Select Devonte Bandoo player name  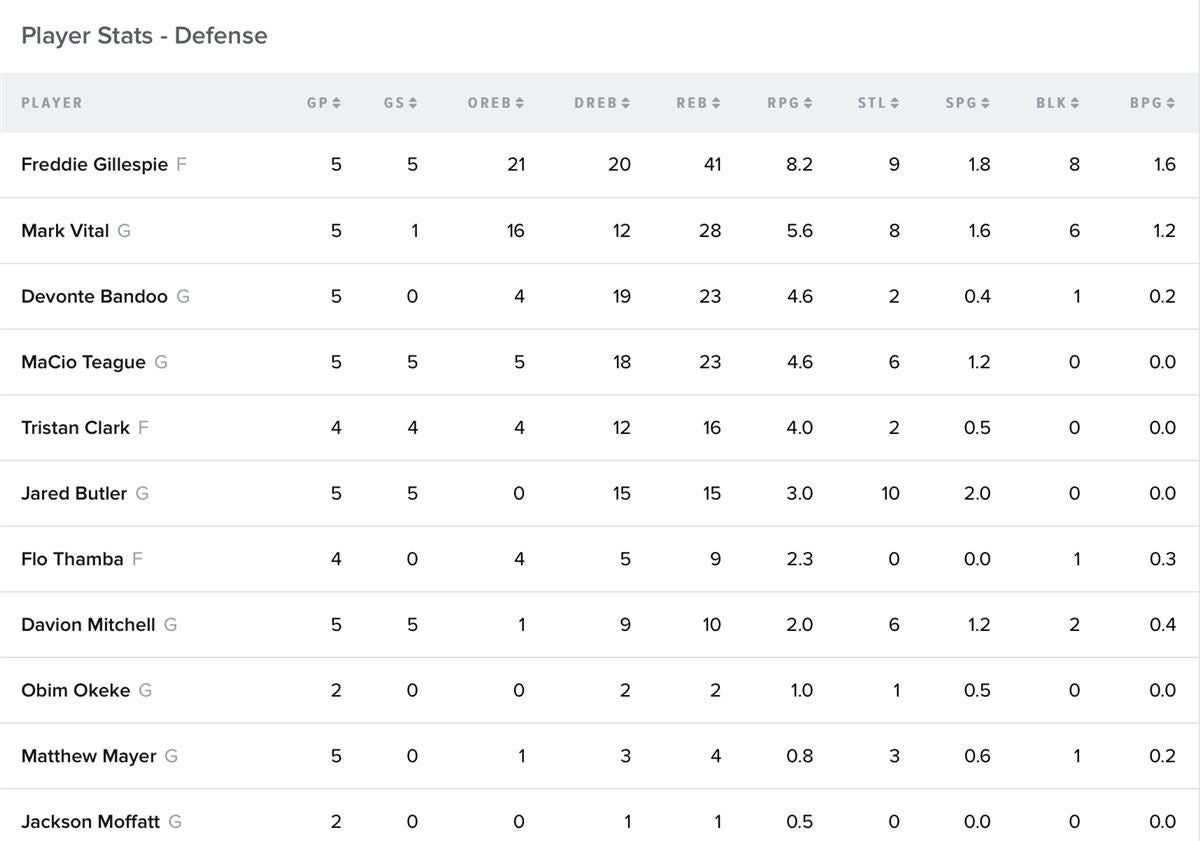94,296
